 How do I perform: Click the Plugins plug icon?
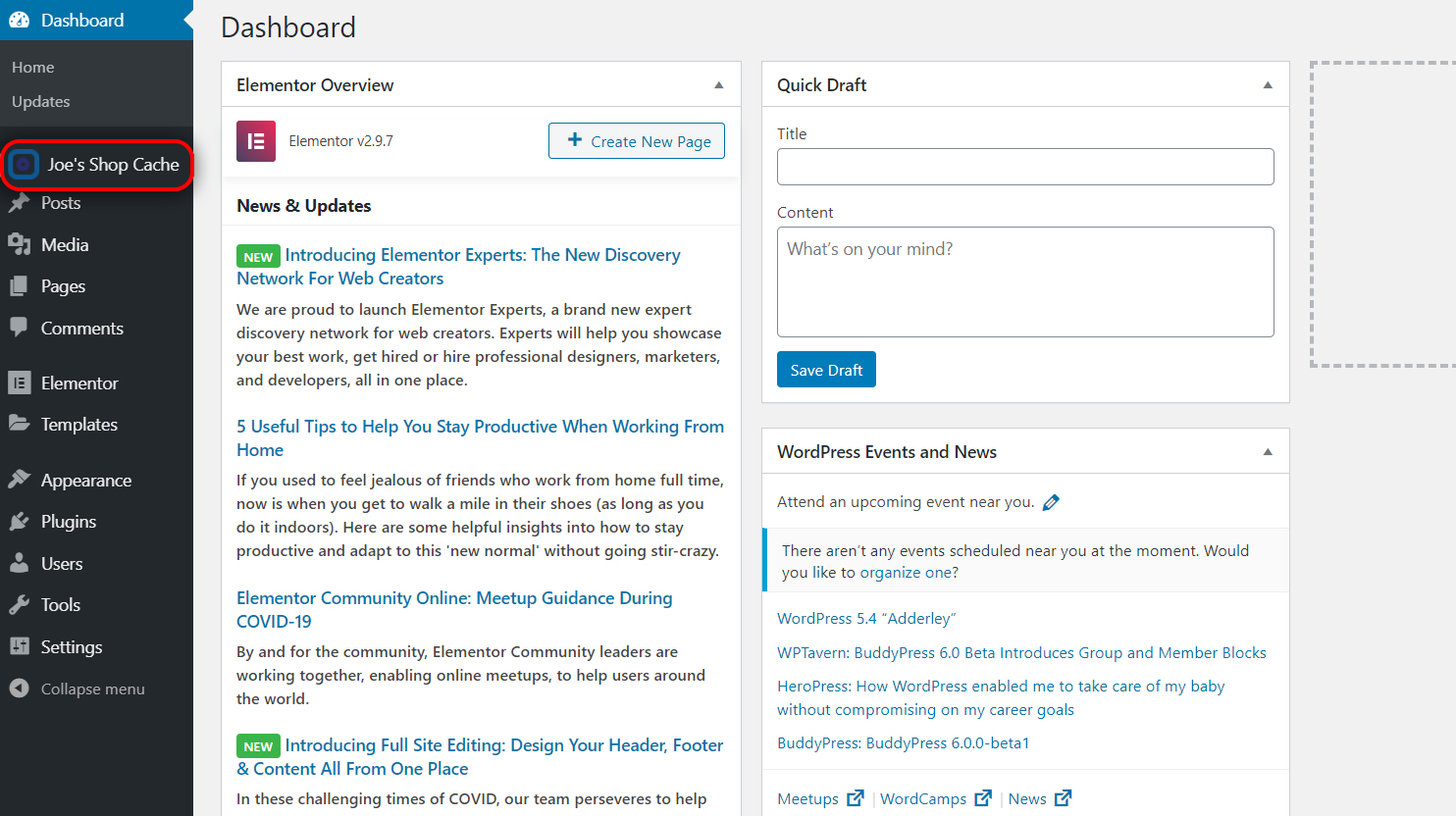pos(20,521)
